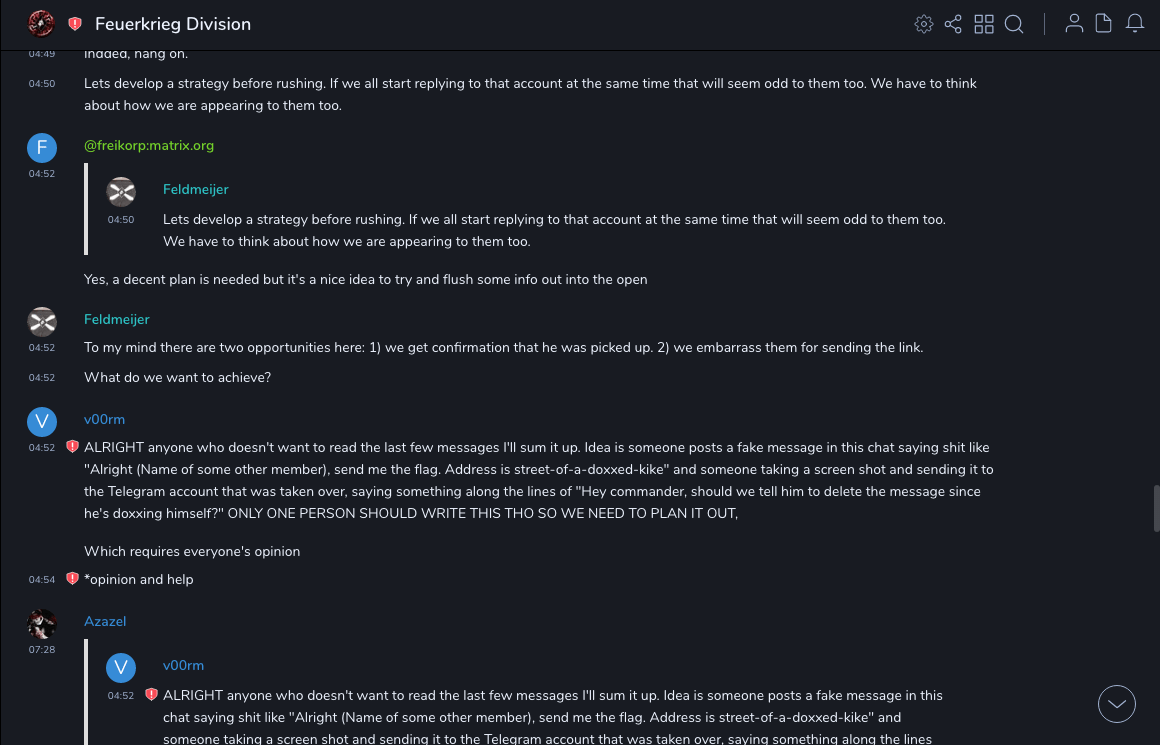Click the 07:28 timestamp under Azazel's avatar
Screen dimensions: 1160x745
tap(41, 650)
